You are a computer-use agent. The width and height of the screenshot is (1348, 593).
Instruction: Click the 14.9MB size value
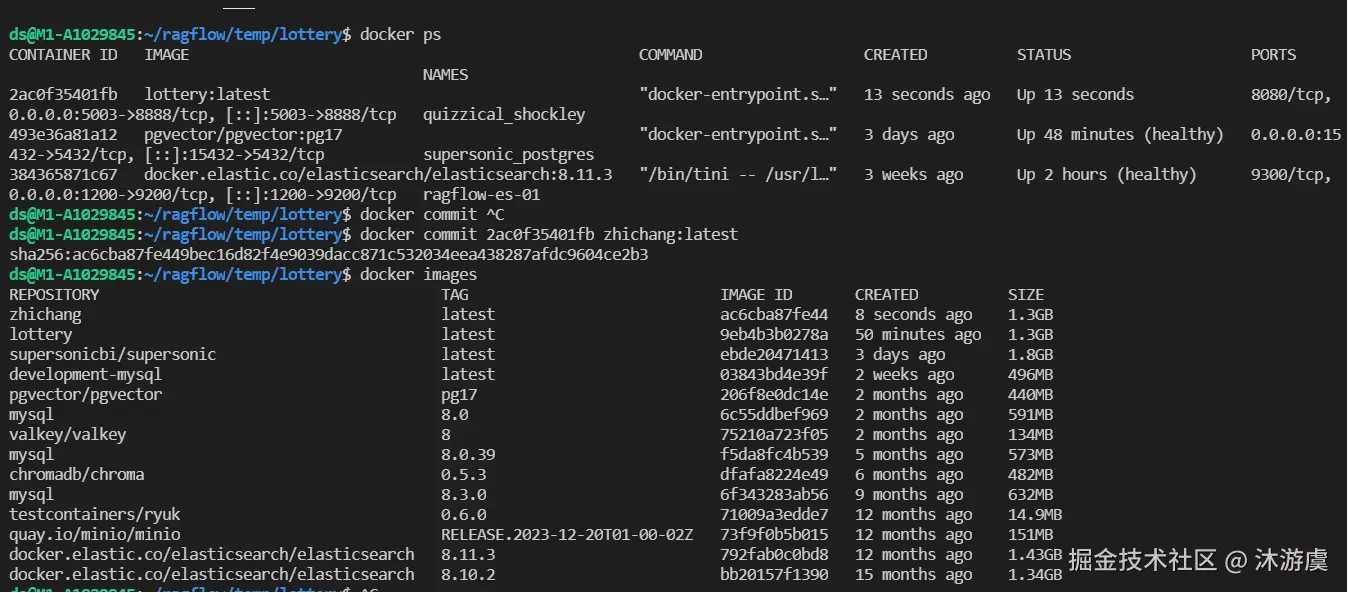[1034, 514]
